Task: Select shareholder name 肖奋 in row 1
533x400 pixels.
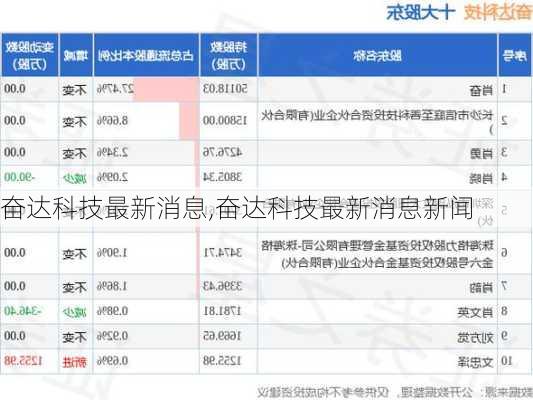Action: (481, 90)
